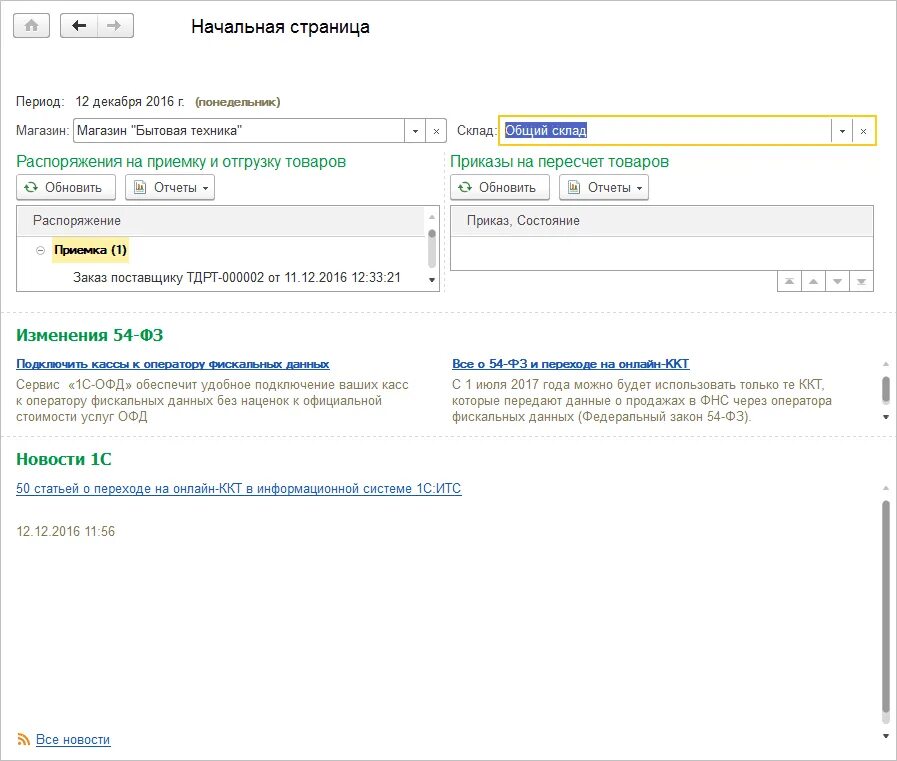Select Заказ поставщику ТДРТ-000002 row
The width and height of the screenshot is (897, 761).
click(237, 278)
